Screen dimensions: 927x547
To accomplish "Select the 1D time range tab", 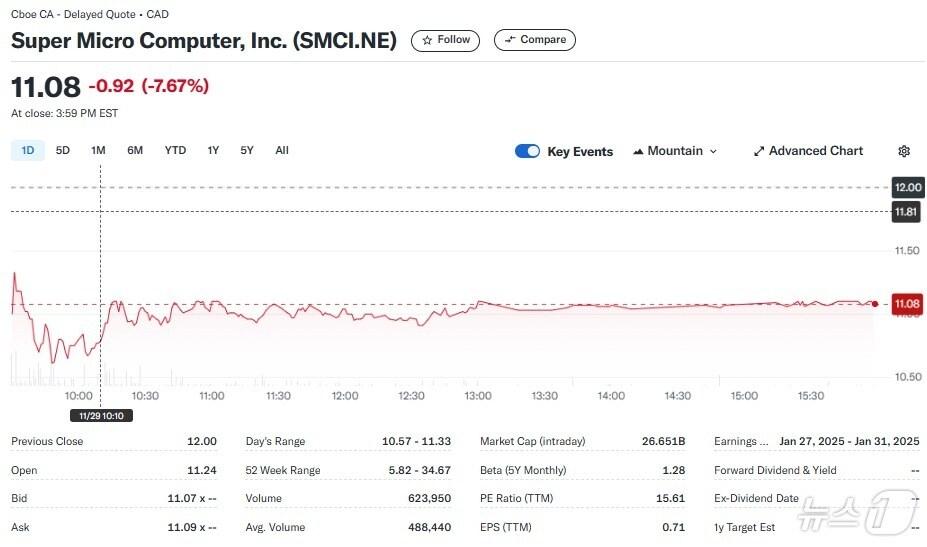I will point(28,150).
